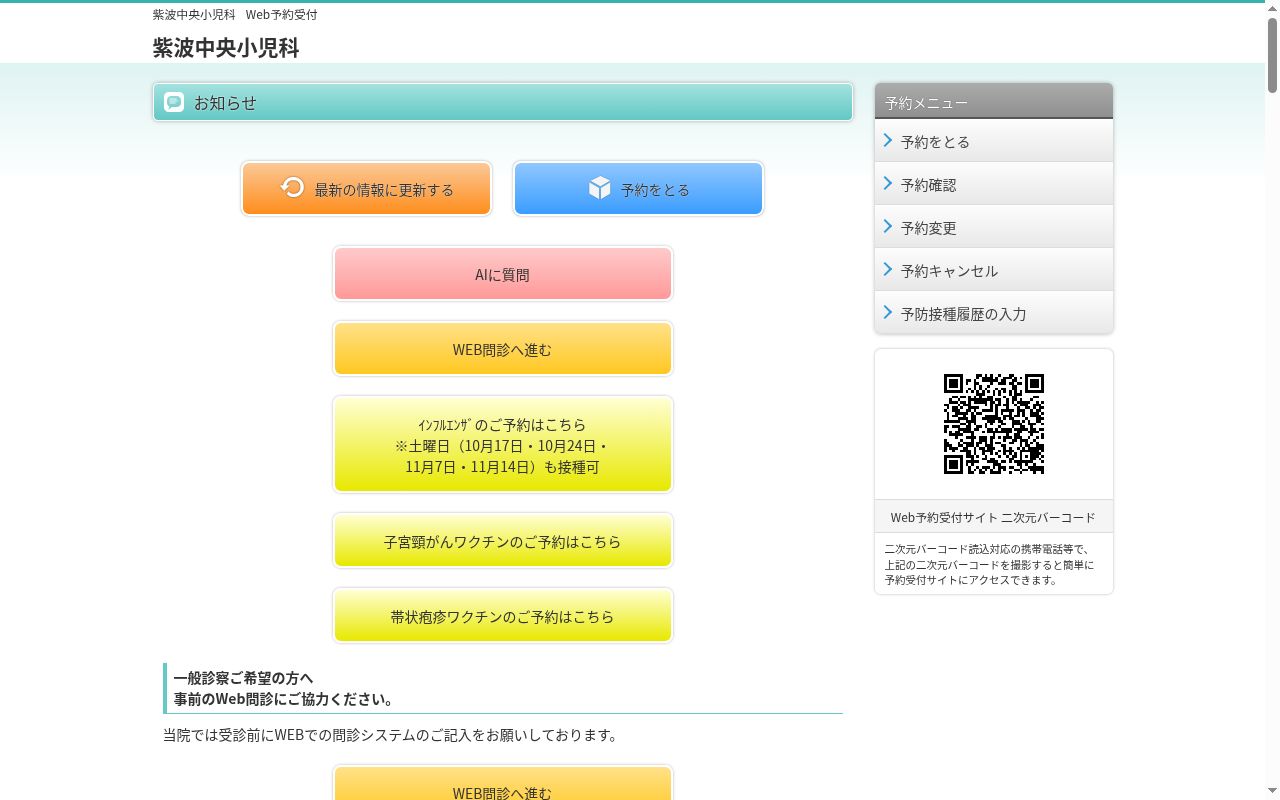The image size is (1280, 800).
Task: Click the 予約メニュー sidebar header
Action: tap(994, 102)
